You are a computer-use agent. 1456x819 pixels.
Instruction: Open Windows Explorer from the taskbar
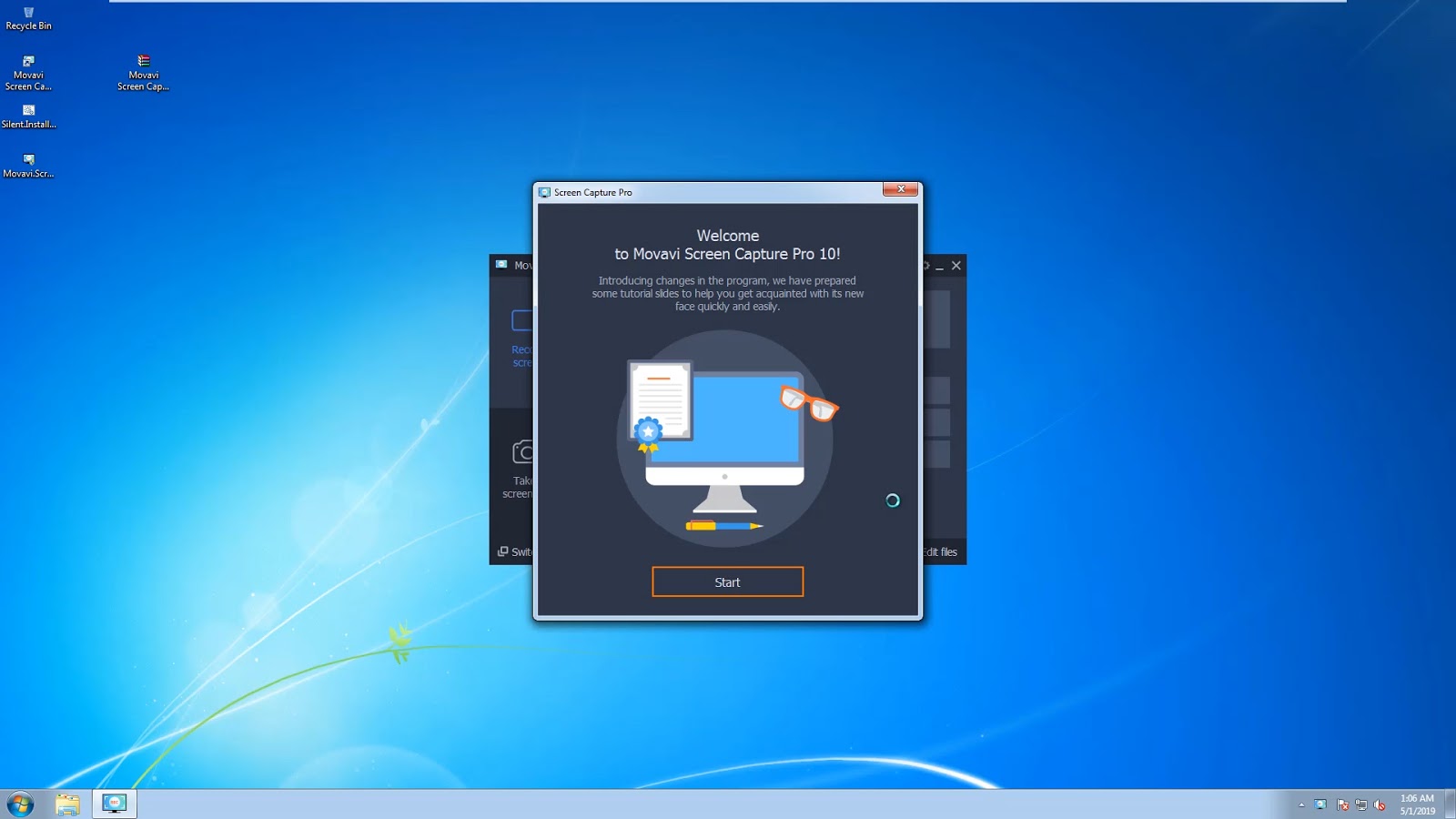pos(67,804)
